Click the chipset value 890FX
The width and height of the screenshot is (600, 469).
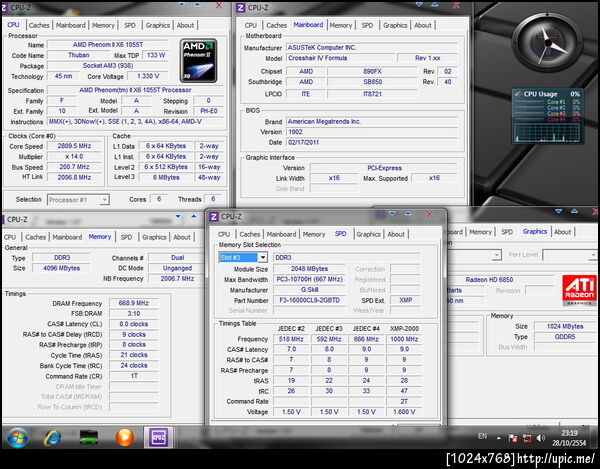(x=372, y=72)
